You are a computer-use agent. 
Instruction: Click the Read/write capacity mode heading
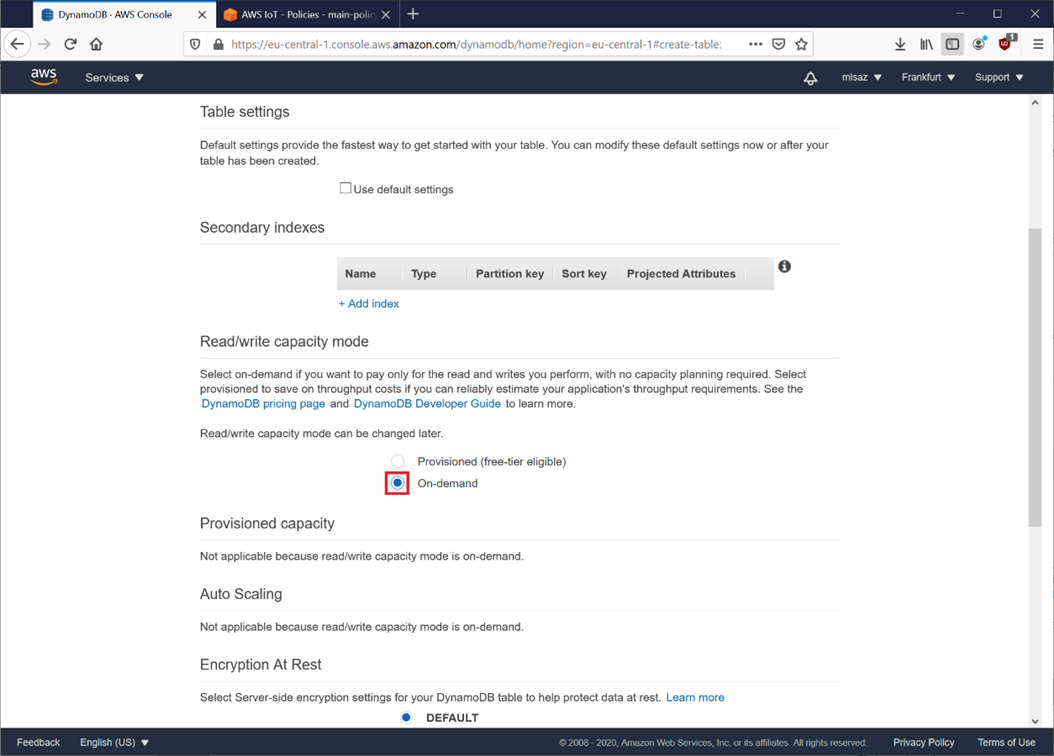[x=284, y=341]
